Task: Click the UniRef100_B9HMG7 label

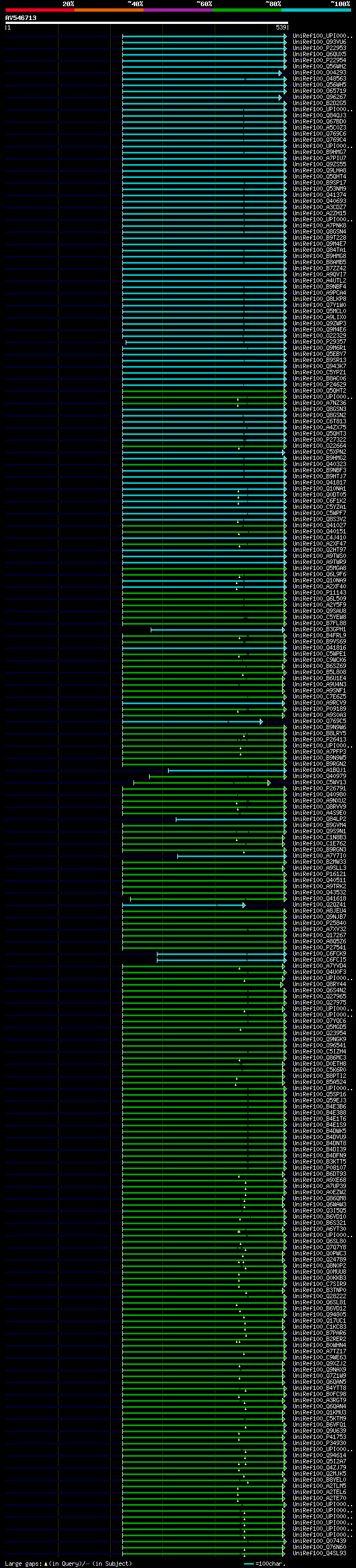Action: tap(319, 152)
